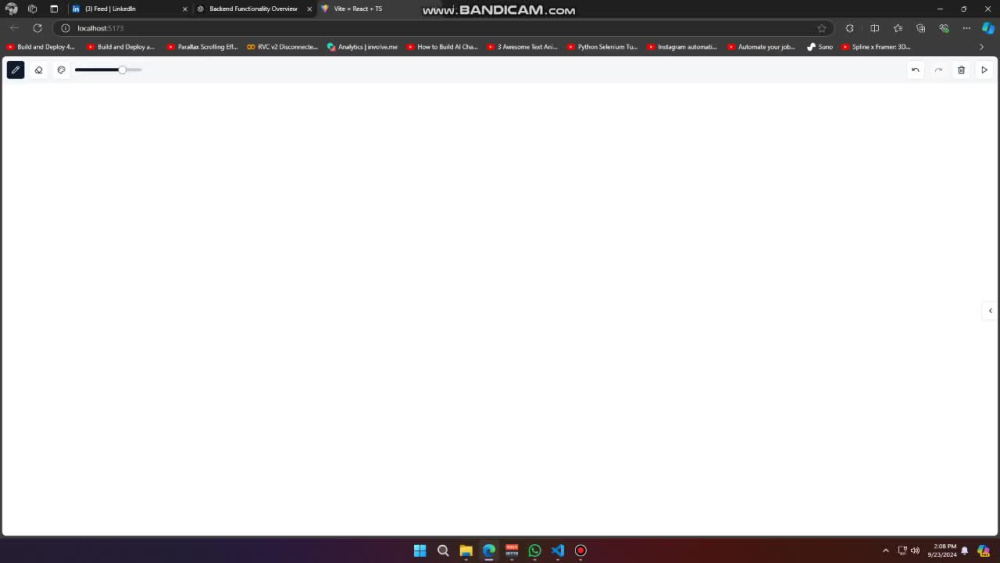View site information icon in address bar

pyautogui.click(x=65, y=28)
